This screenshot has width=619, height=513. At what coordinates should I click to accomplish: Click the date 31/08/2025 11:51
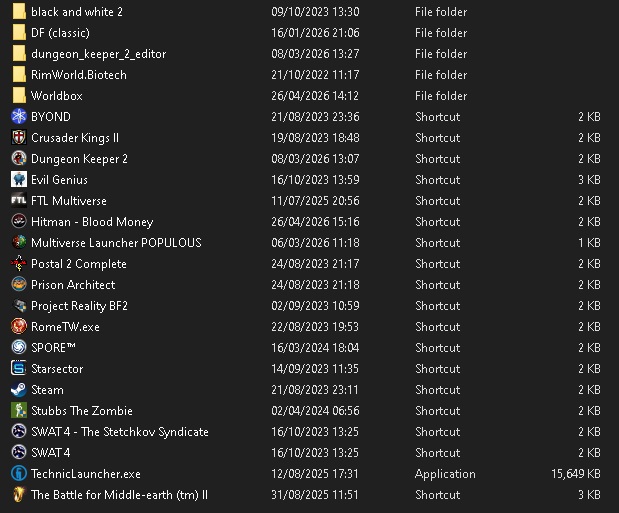[x=315, y=495]
